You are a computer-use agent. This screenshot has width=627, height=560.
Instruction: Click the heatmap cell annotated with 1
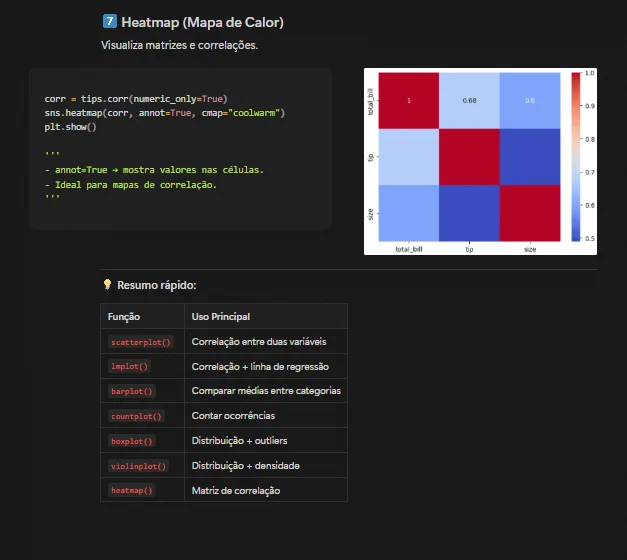tap(409, 100)
